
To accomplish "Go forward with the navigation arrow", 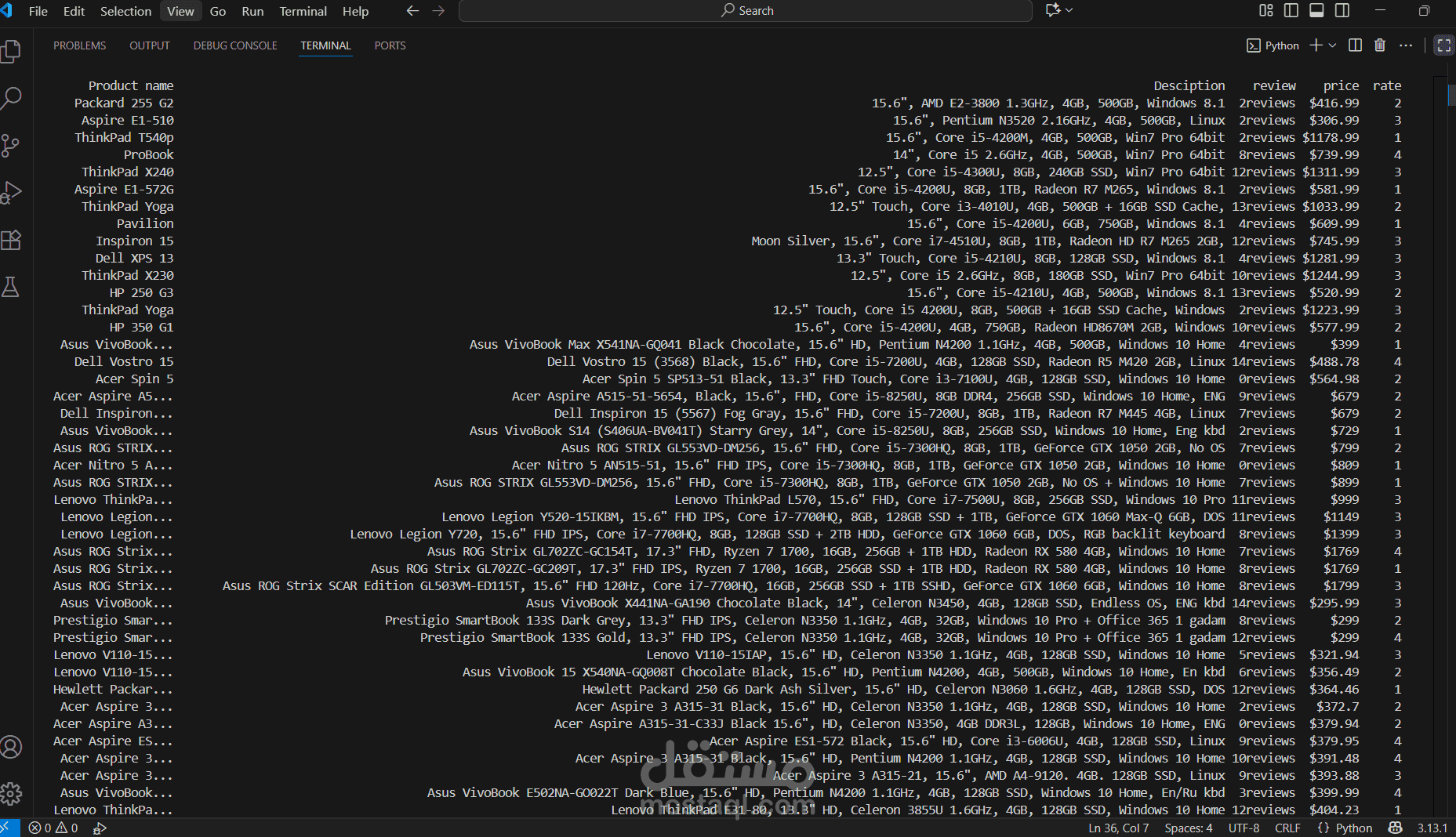I will point(438,11).
